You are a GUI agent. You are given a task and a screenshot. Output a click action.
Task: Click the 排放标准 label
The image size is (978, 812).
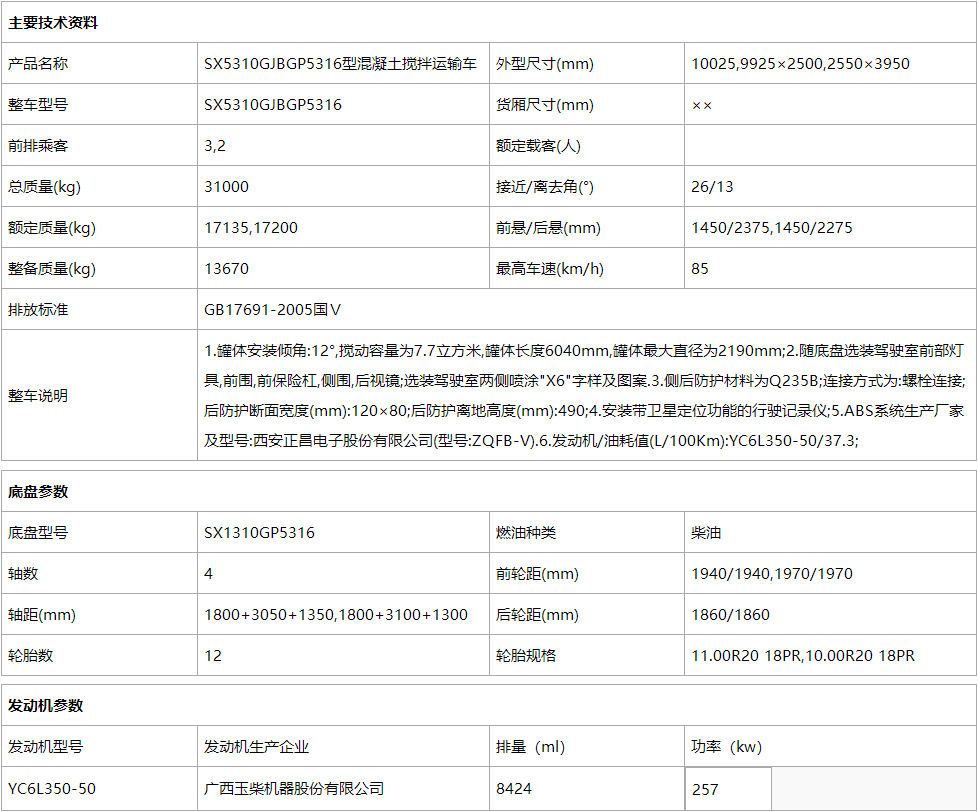(38, 309)
